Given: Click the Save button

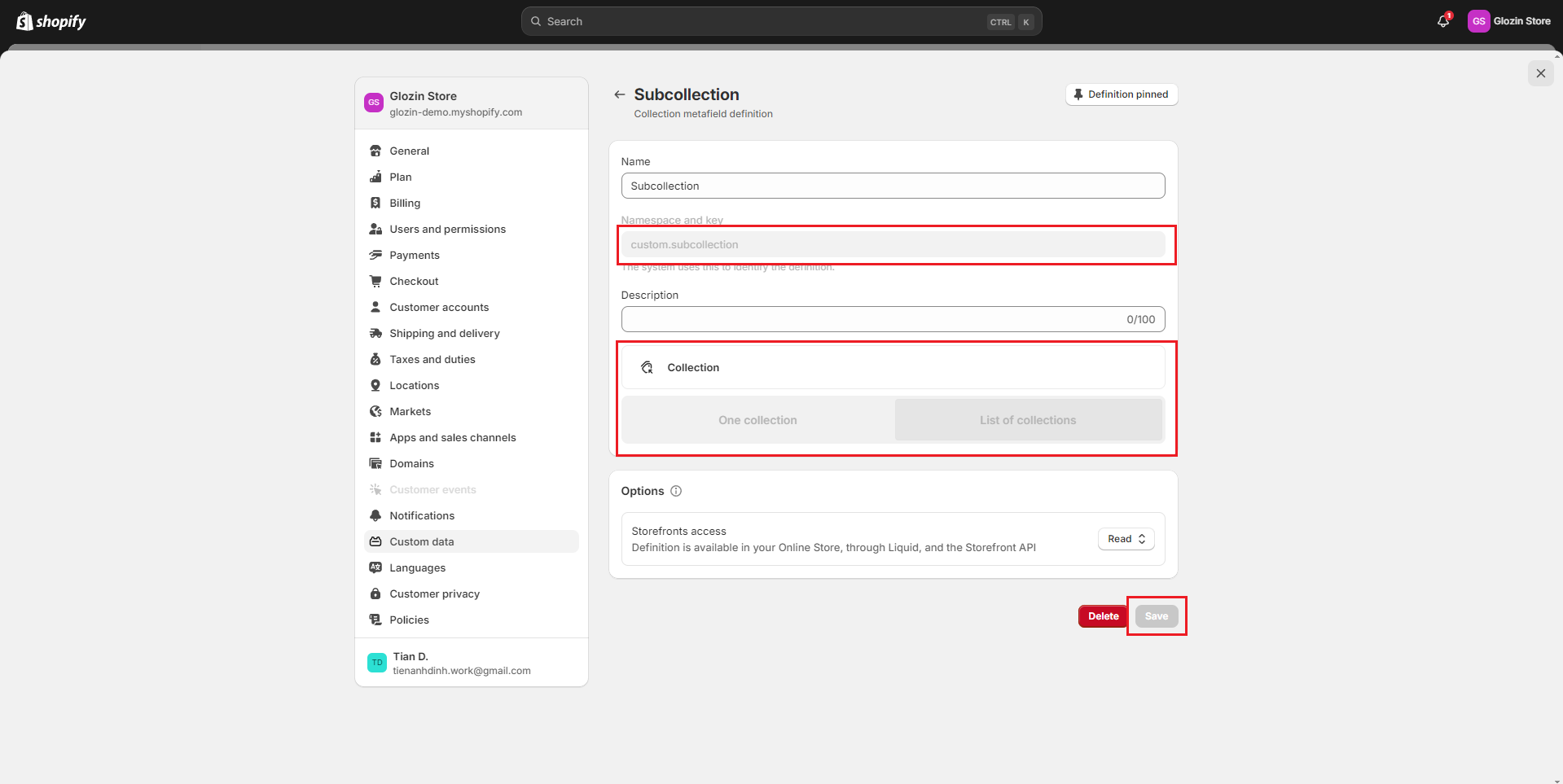Looking at the screenshot, I should click(x=1156, y=616).
